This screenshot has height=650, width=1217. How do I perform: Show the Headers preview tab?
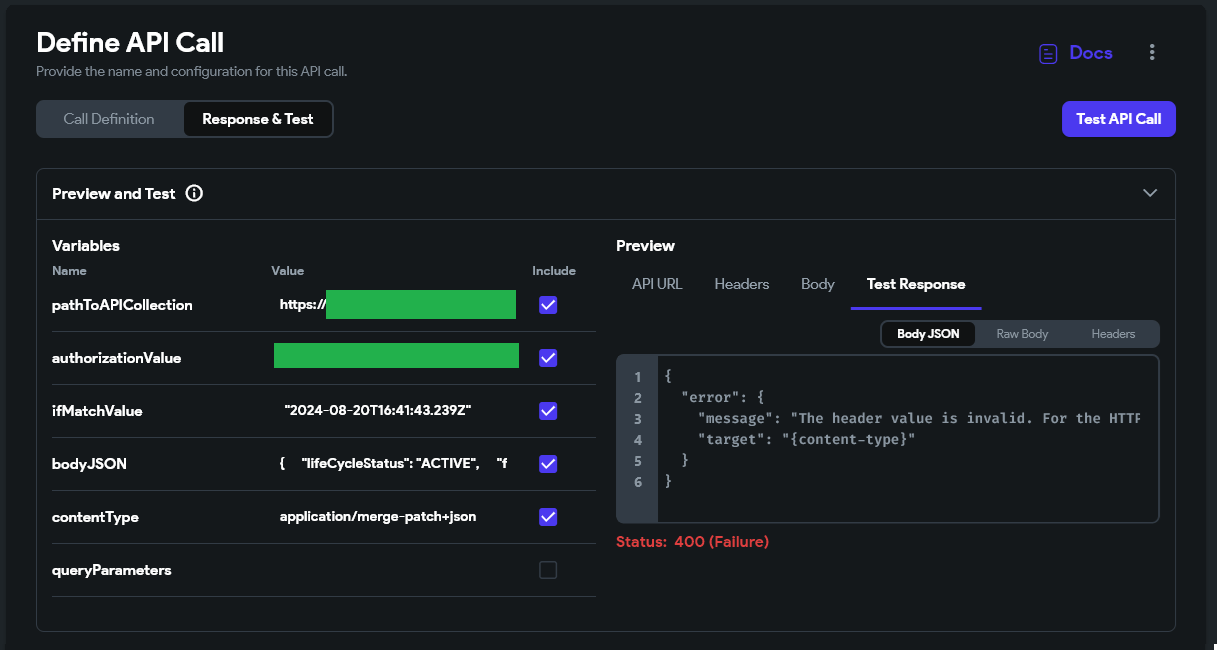(x=742, y=284)
